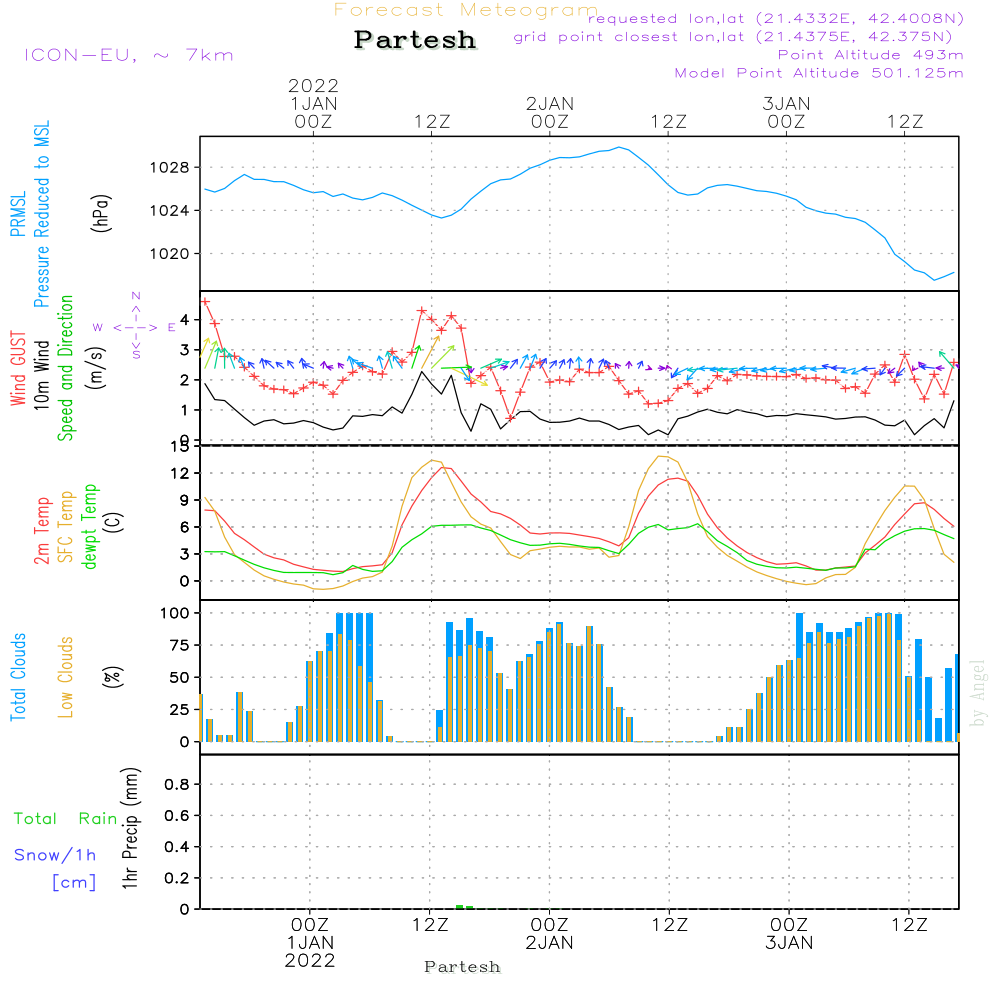Viewport: 1000px width, 1000px height.
Task: Click the 'dewpt Temp' green label
Action: click(x=89, y=526)
